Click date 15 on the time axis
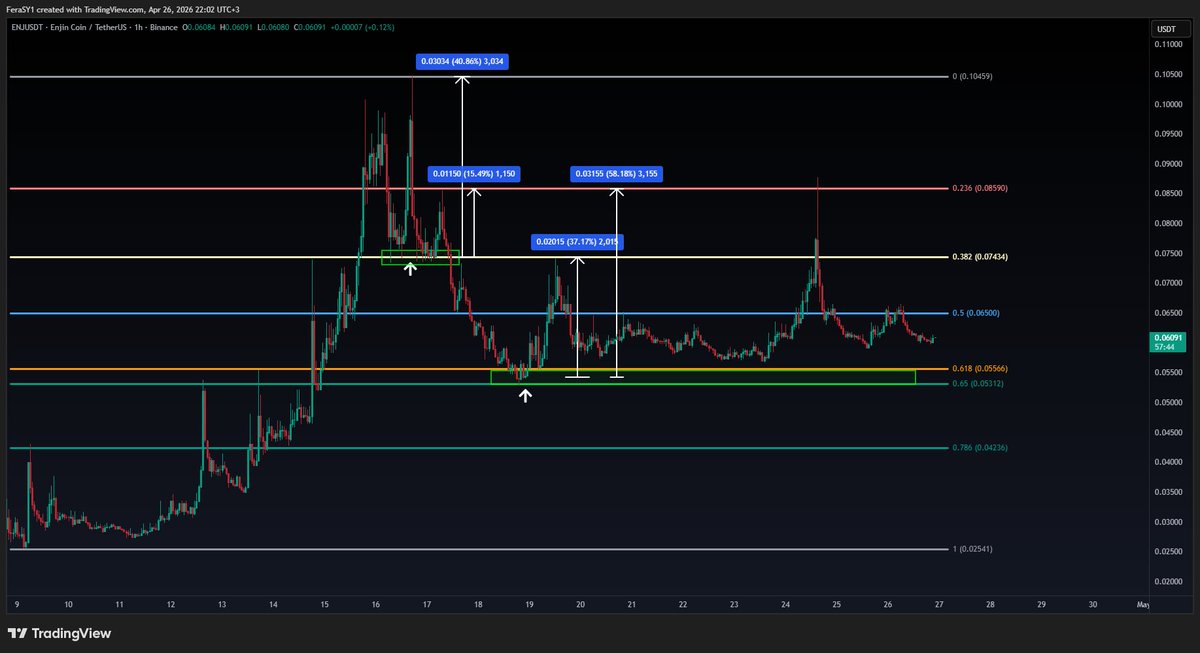 tap(324, 605)
